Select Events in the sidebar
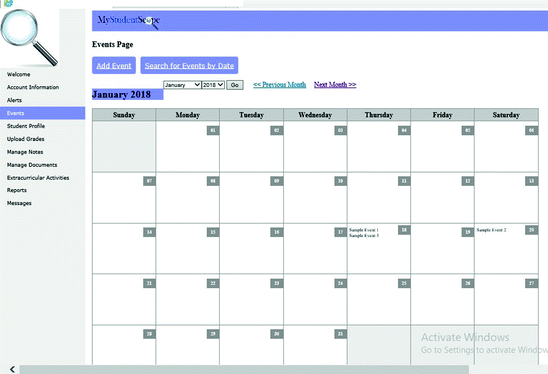Screen dimensions: 548x374 click(42, 113)
